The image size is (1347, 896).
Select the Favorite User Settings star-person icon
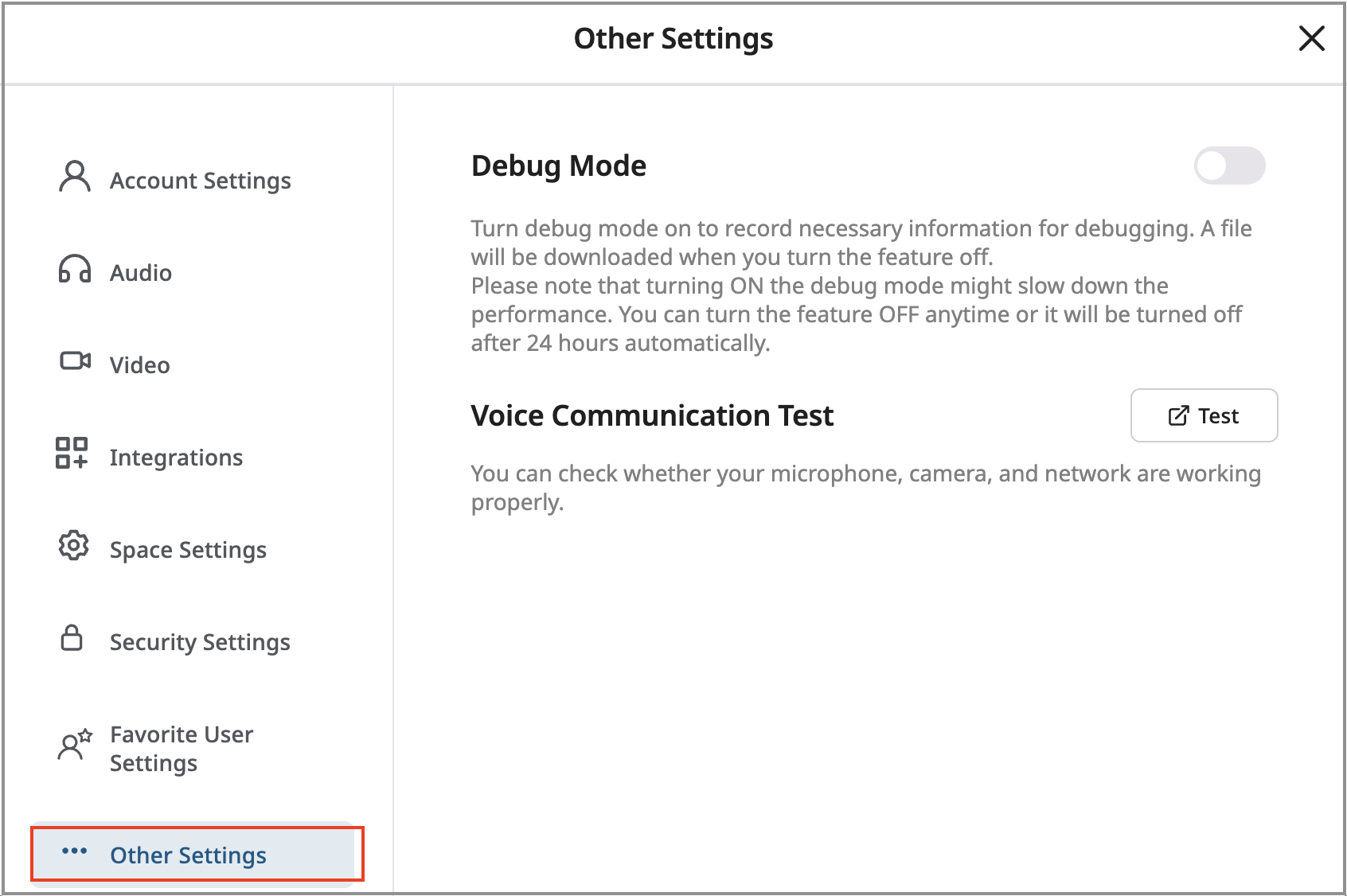coord(74,746)
